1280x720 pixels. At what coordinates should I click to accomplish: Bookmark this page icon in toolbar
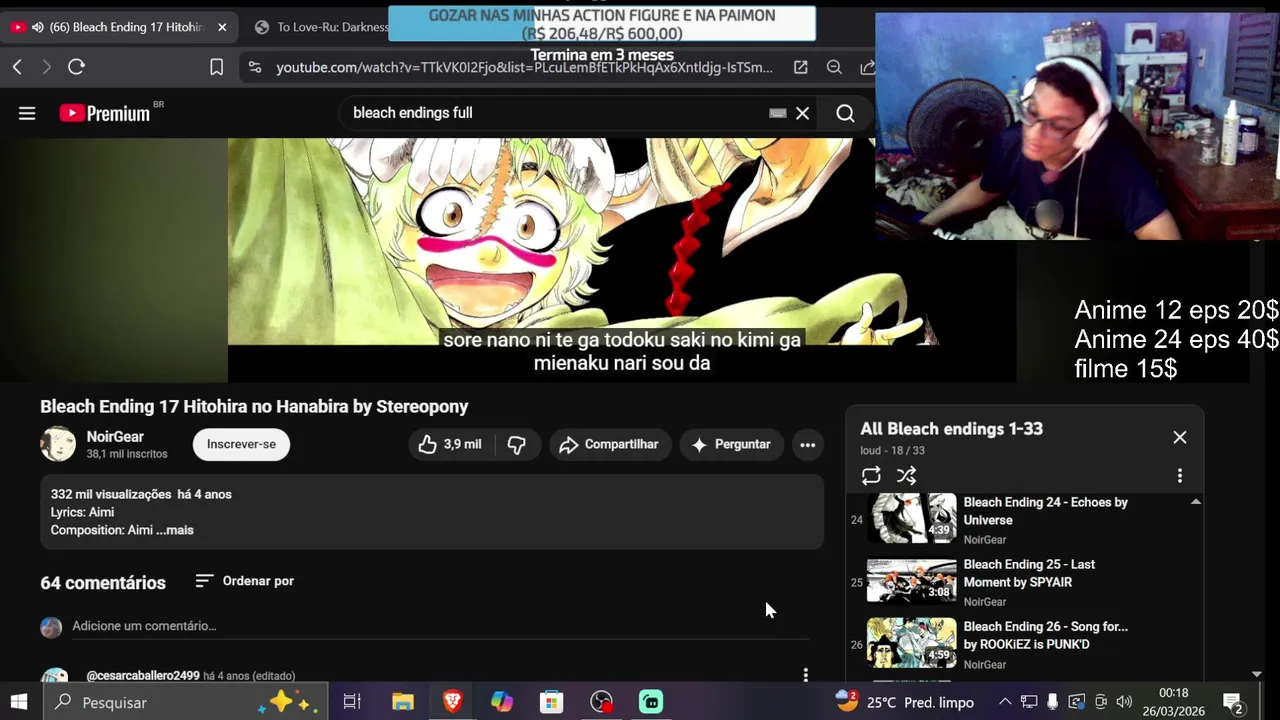click(216, 67)
